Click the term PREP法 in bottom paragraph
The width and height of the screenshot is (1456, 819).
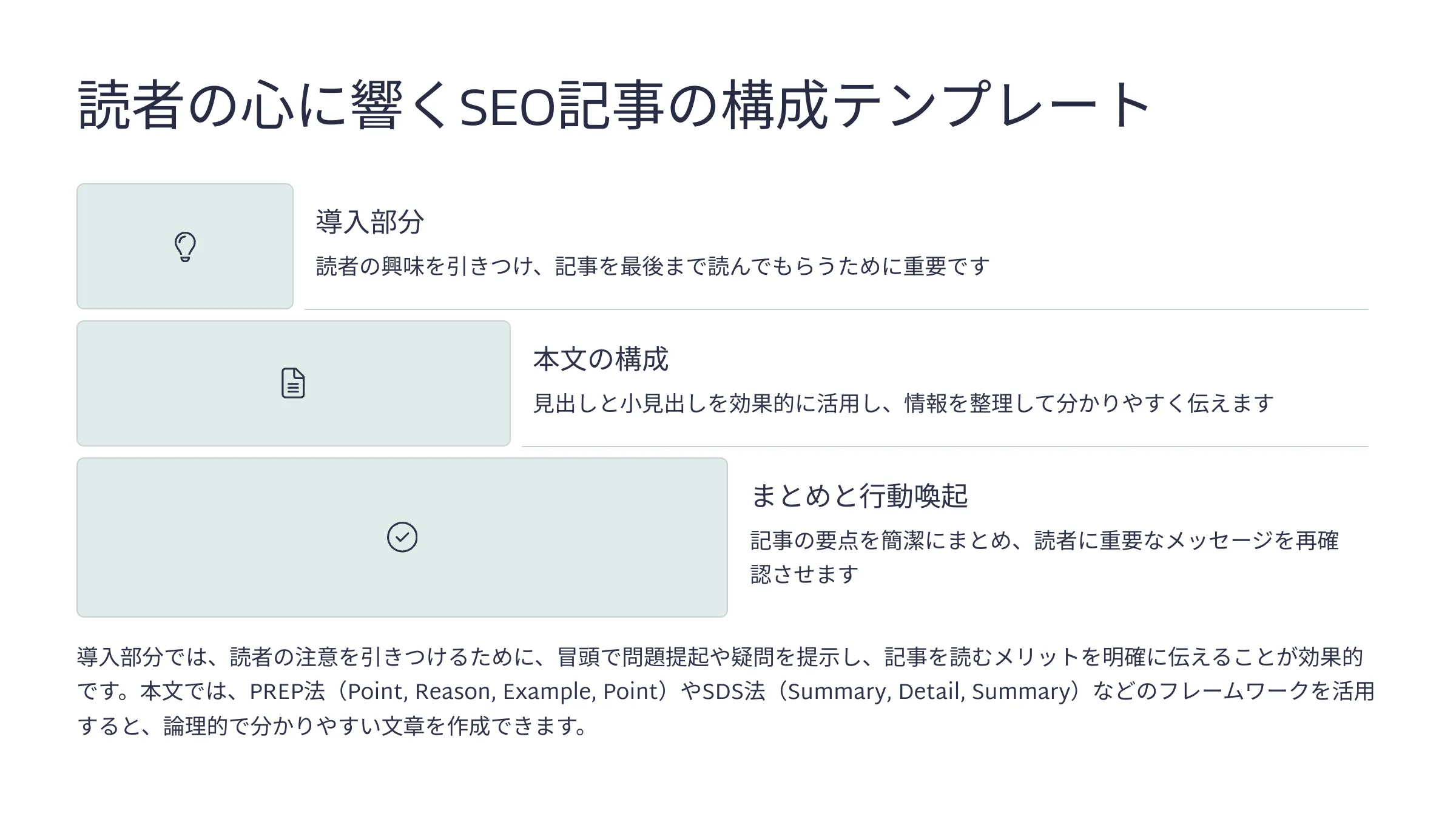(287, 692)
